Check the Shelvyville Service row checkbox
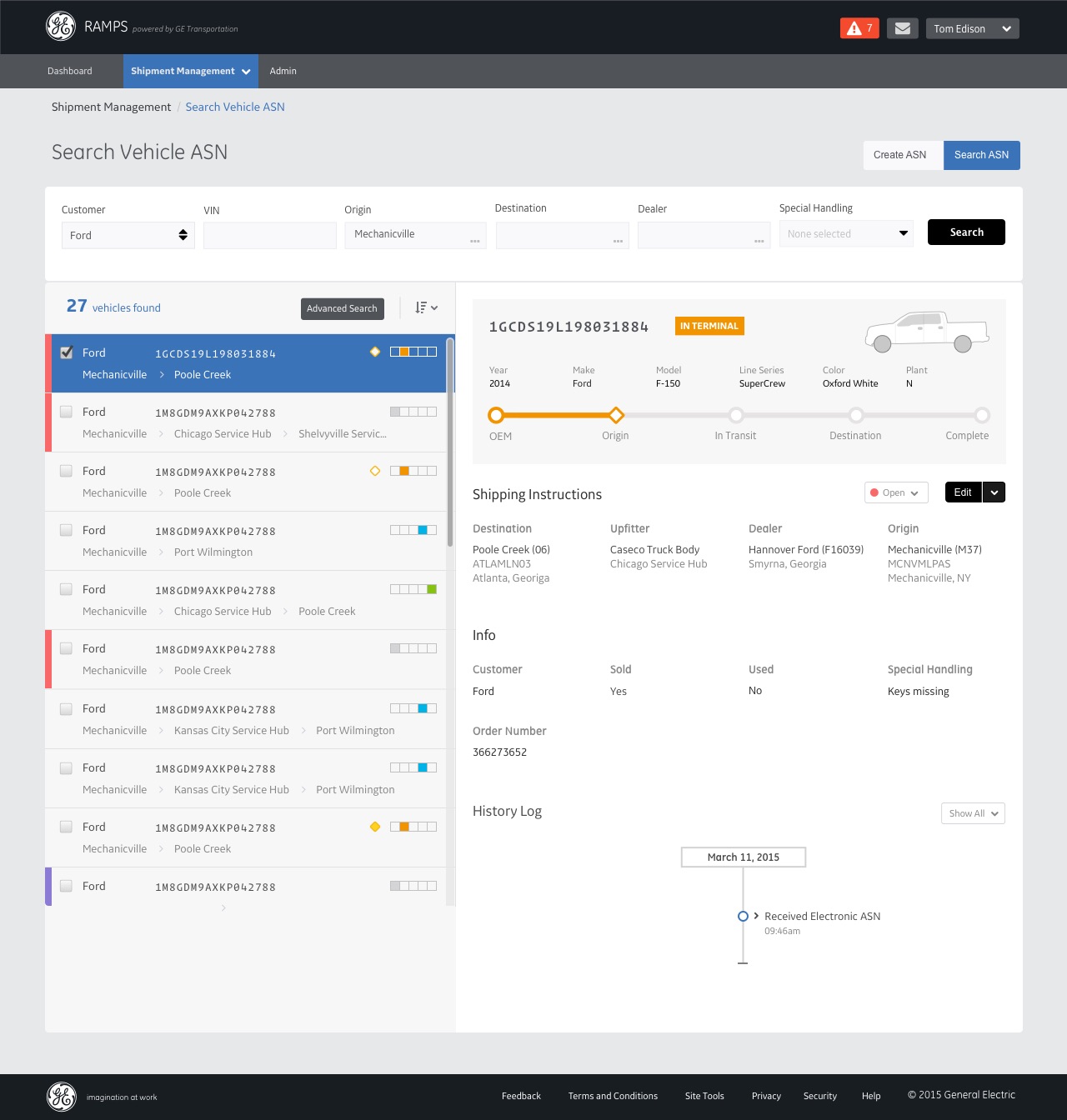 [x=66, y=412]
